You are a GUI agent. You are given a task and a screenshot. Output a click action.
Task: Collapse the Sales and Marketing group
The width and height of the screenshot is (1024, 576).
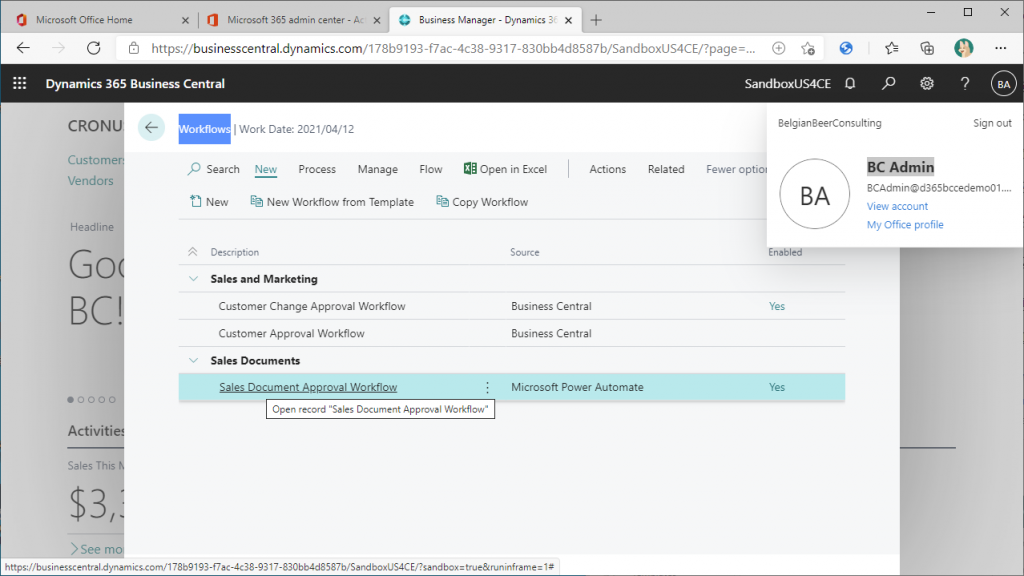point(193,279)
